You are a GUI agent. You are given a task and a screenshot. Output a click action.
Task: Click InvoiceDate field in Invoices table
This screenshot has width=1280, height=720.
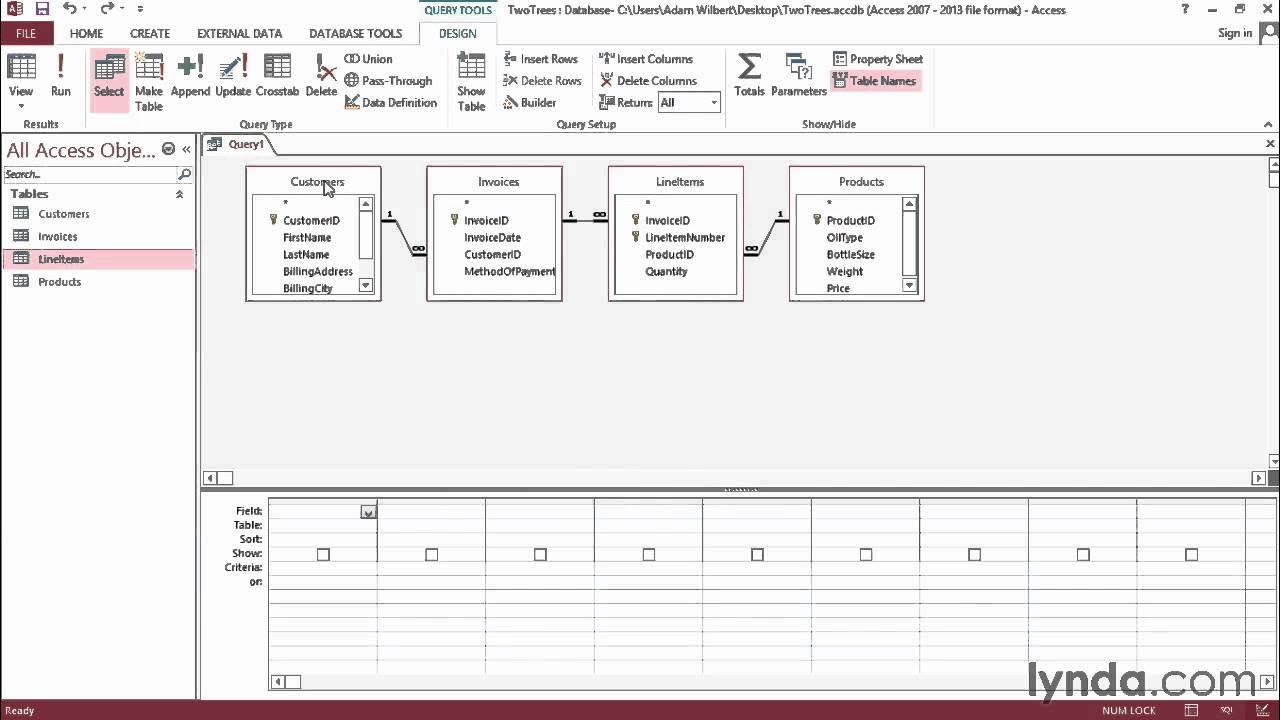(492, 238)
